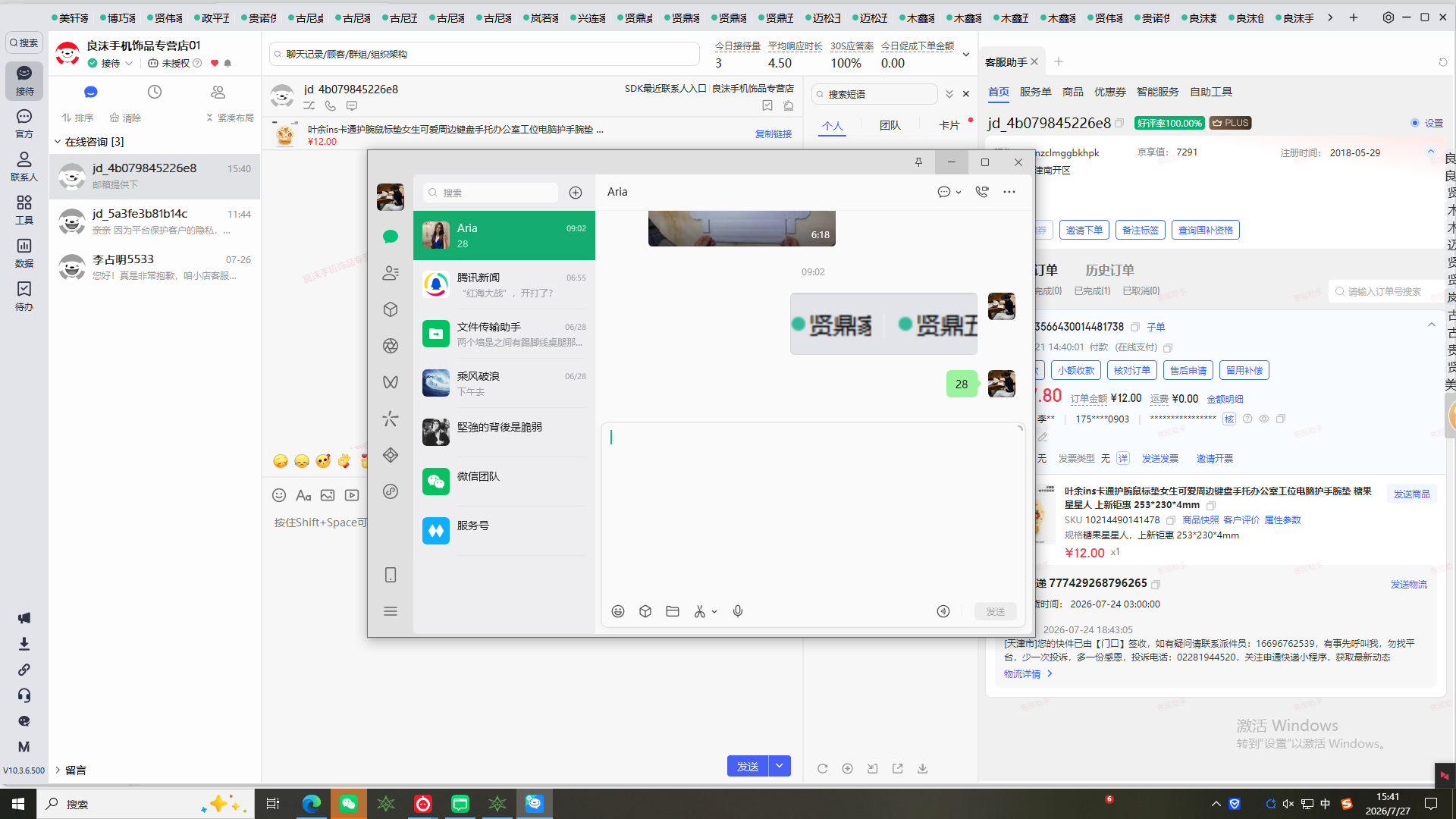Open the dropdown arrow next to scissors icon
This screenshot has height=819, width=1456.
click(714, 612)
